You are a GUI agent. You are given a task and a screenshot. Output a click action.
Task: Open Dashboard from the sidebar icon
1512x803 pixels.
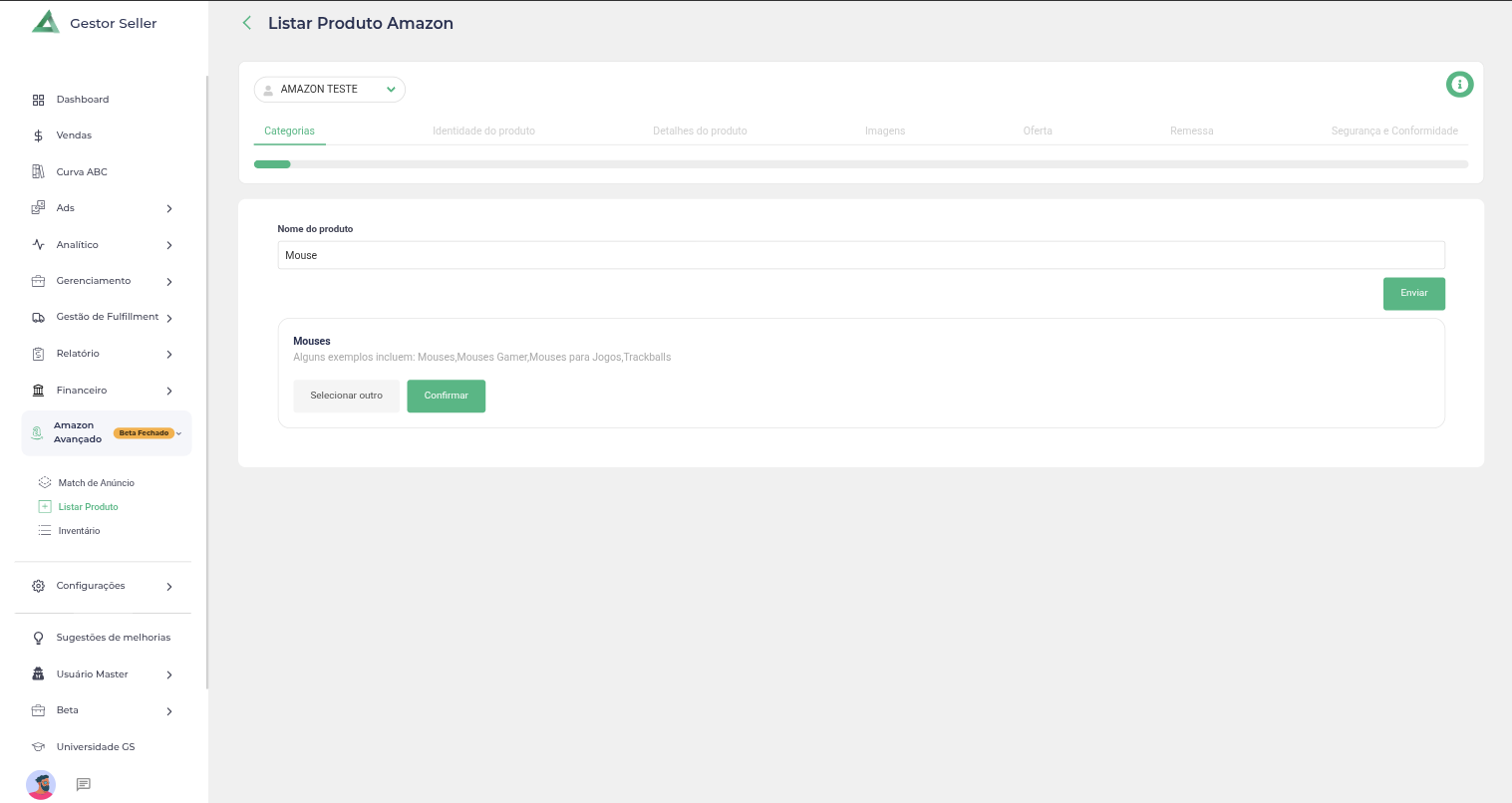(38, 100)
